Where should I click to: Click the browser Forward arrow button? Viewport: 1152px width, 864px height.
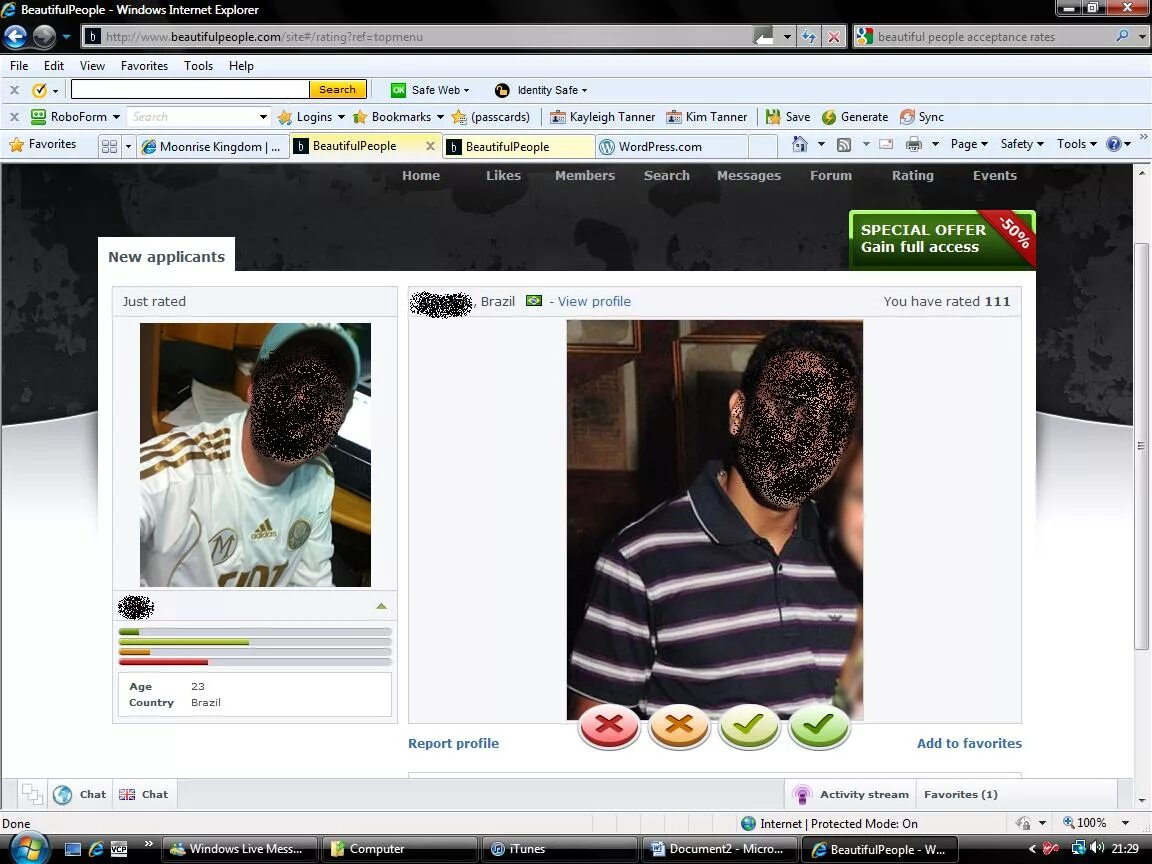tap(44, 36)
